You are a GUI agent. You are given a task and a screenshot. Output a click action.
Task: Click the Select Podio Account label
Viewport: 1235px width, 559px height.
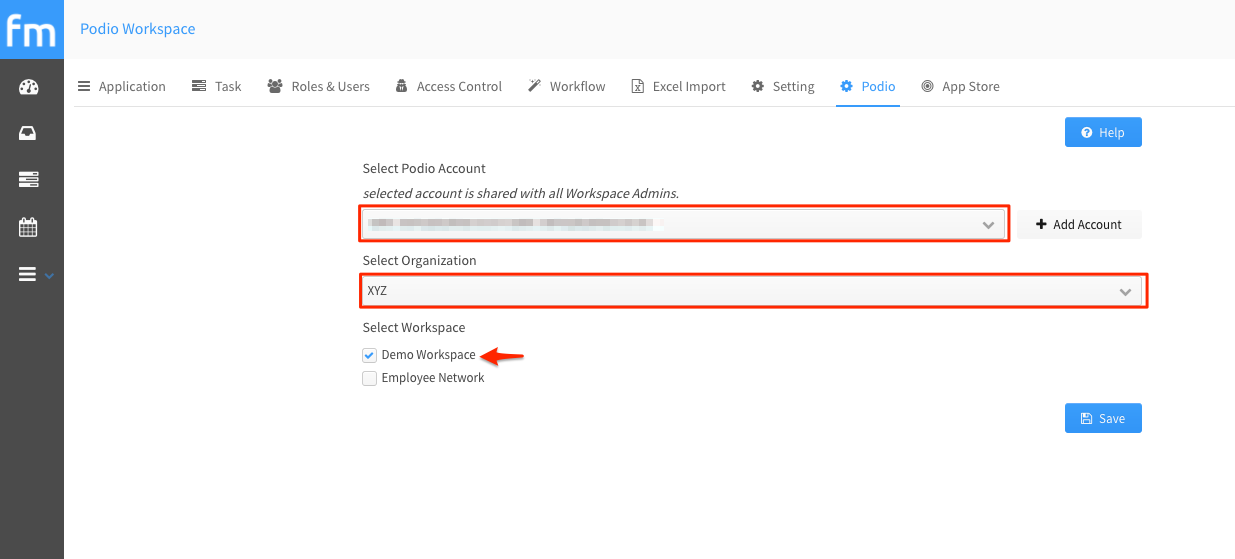tap(424, 168)
